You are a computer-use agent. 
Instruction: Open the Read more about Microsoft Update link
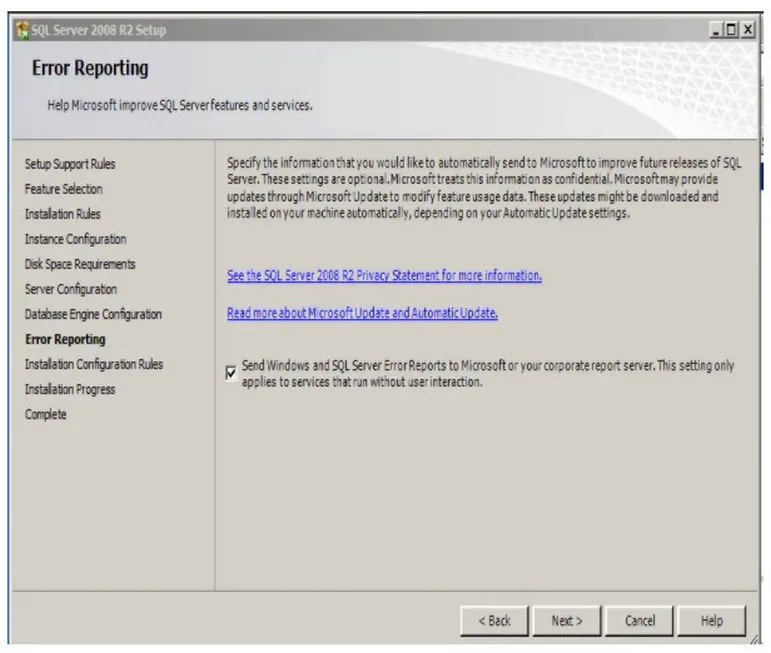[362, 313]
